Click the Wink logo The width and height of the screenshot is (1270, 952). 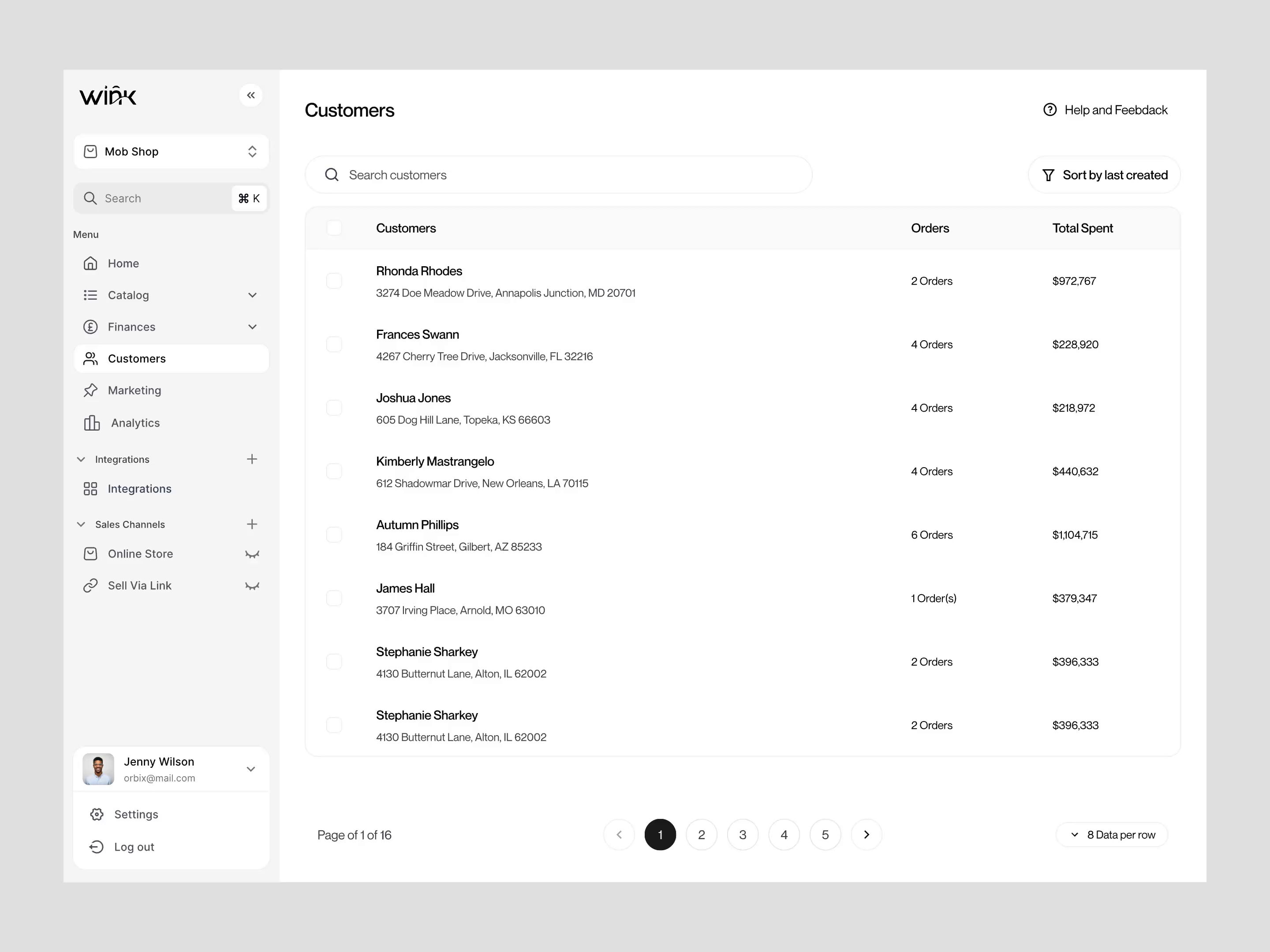tap(108, 96)
